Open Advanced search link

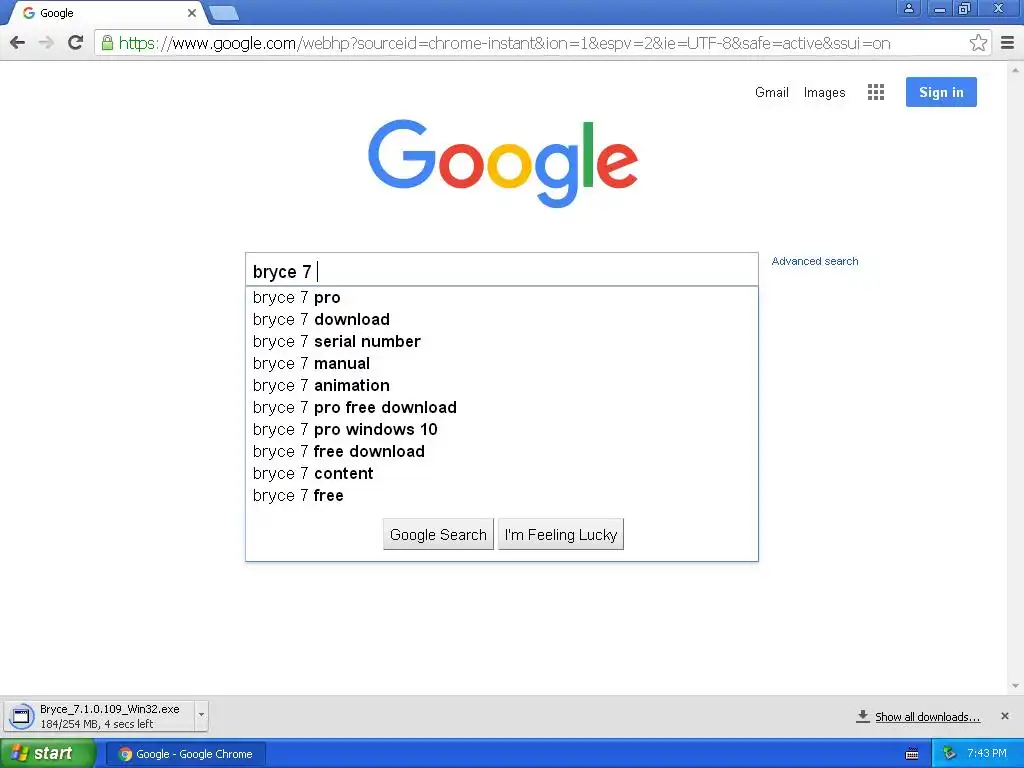tap(815, 261)
